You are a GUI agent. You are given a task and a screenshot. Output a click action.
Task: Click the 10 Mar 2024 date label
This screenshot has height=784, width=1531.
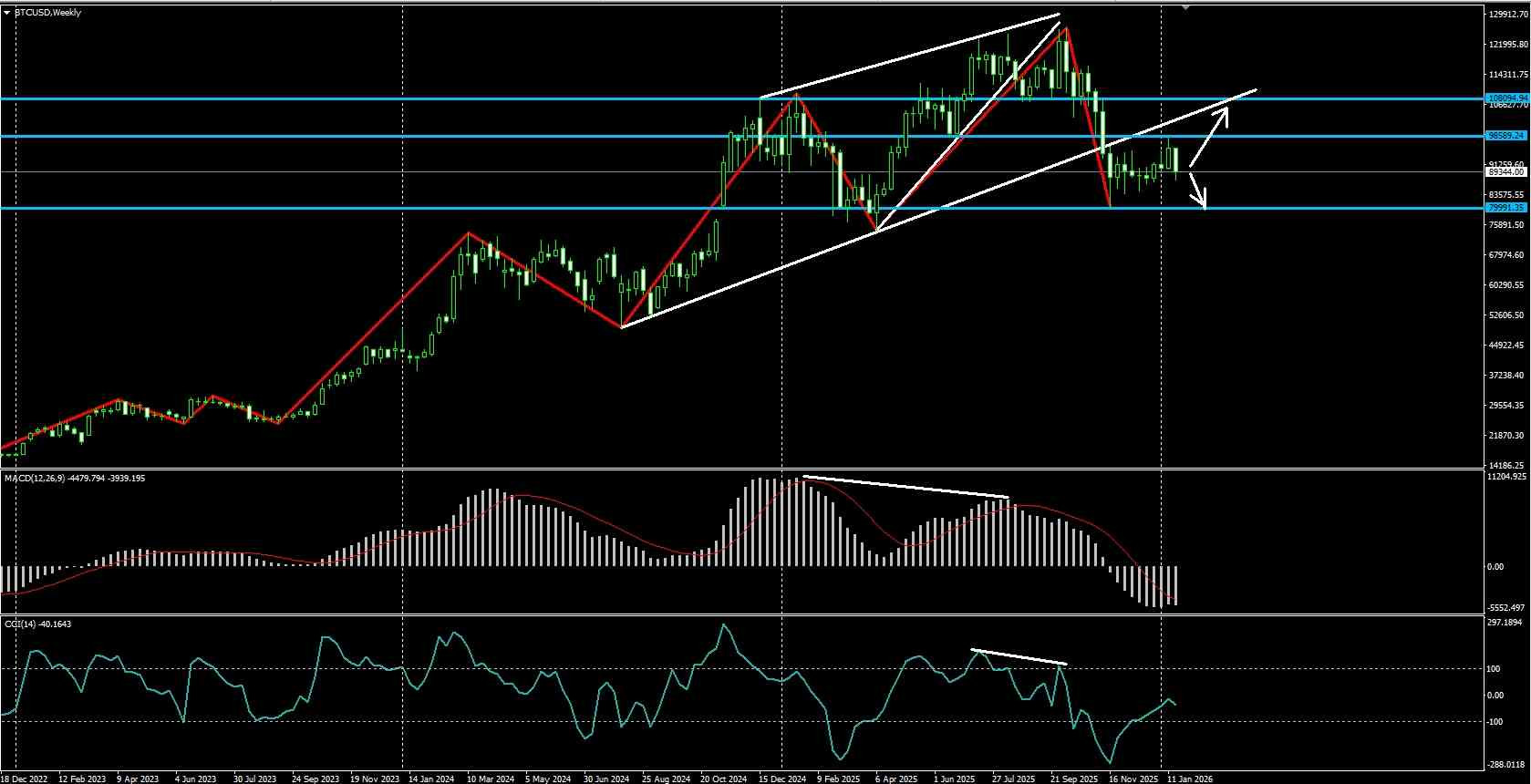490,779
